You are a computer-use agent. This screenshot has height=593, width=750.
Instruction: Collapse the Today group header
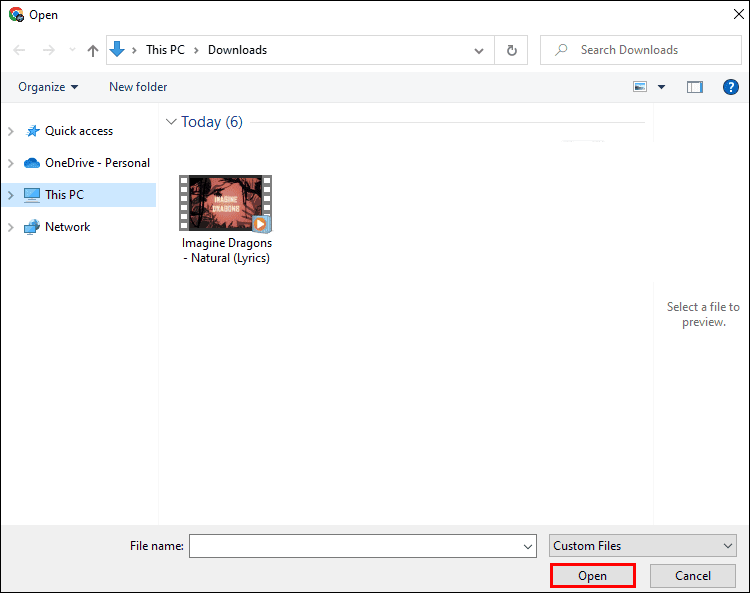tap(170, 122)
